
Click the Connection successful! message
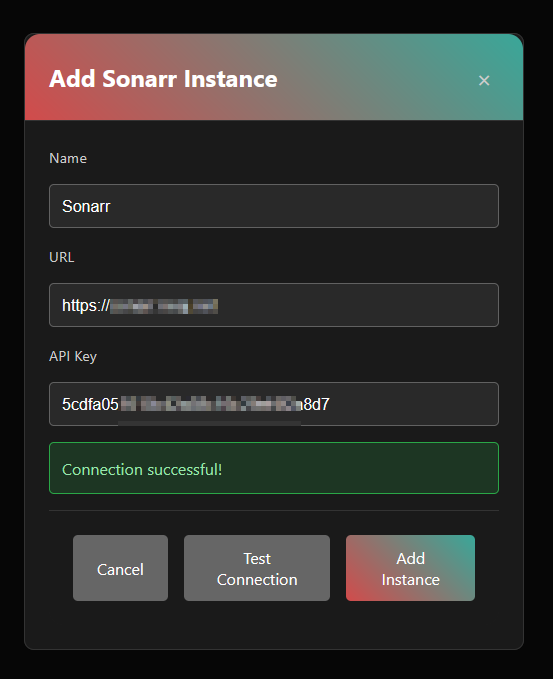(274, 468)
